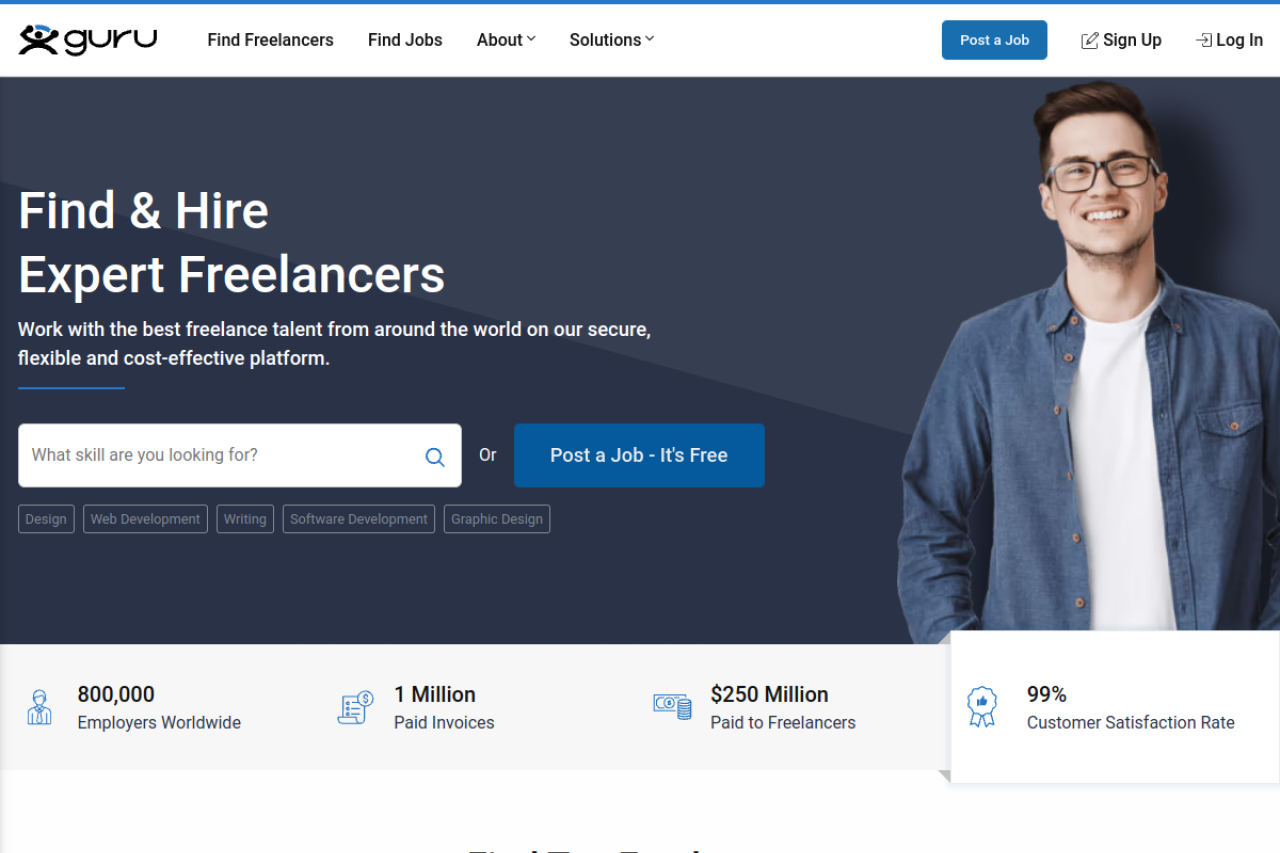Click the Log In arrow icon
Screen dimensions: 1280x853
1203,41
